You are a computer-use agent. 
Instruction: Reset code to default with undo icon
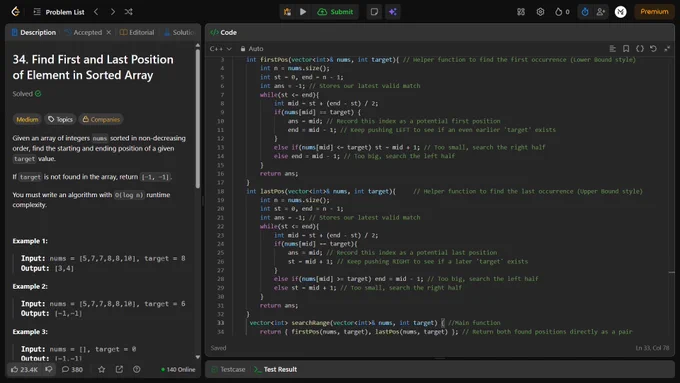(653, 49)
